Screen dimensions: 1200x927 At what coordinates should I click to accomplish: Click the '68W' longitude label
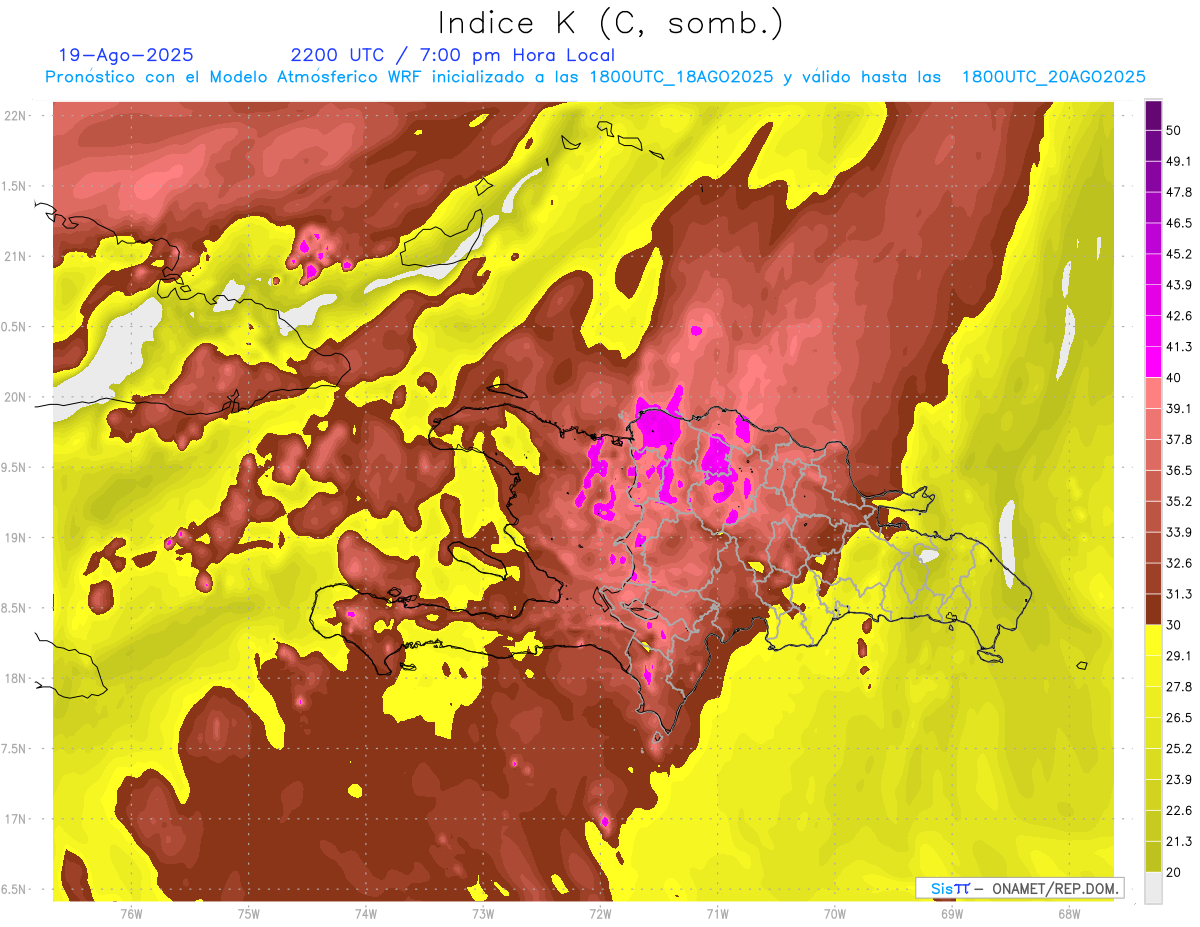(1069, 914)
